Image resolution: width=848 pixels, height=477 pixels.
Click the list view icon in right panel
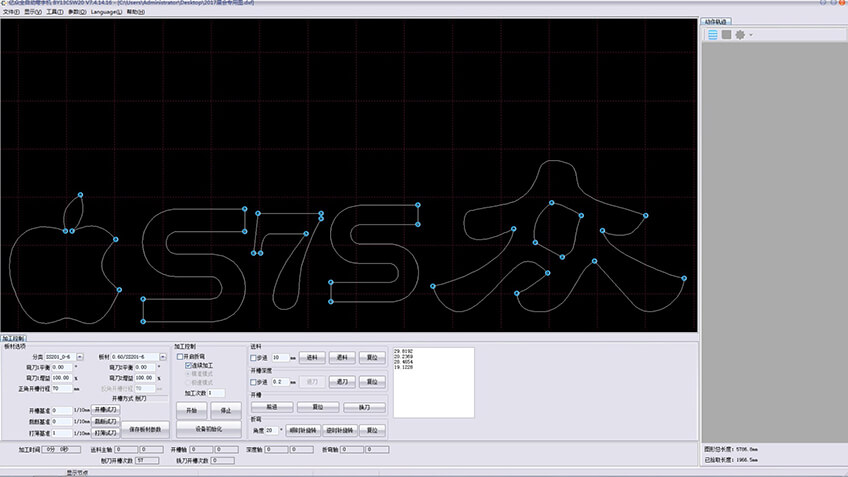coord(713,35)
